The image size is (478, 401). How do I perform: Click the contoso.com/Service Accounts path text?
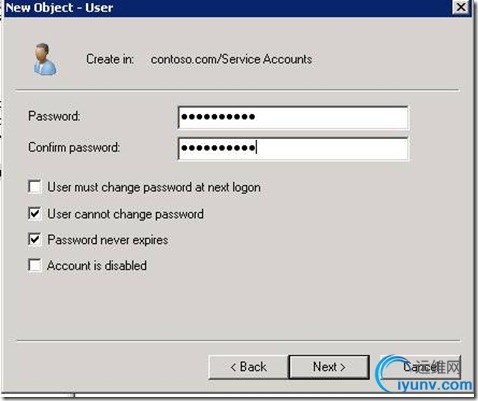pyautogui.click(x=231, y=59)
